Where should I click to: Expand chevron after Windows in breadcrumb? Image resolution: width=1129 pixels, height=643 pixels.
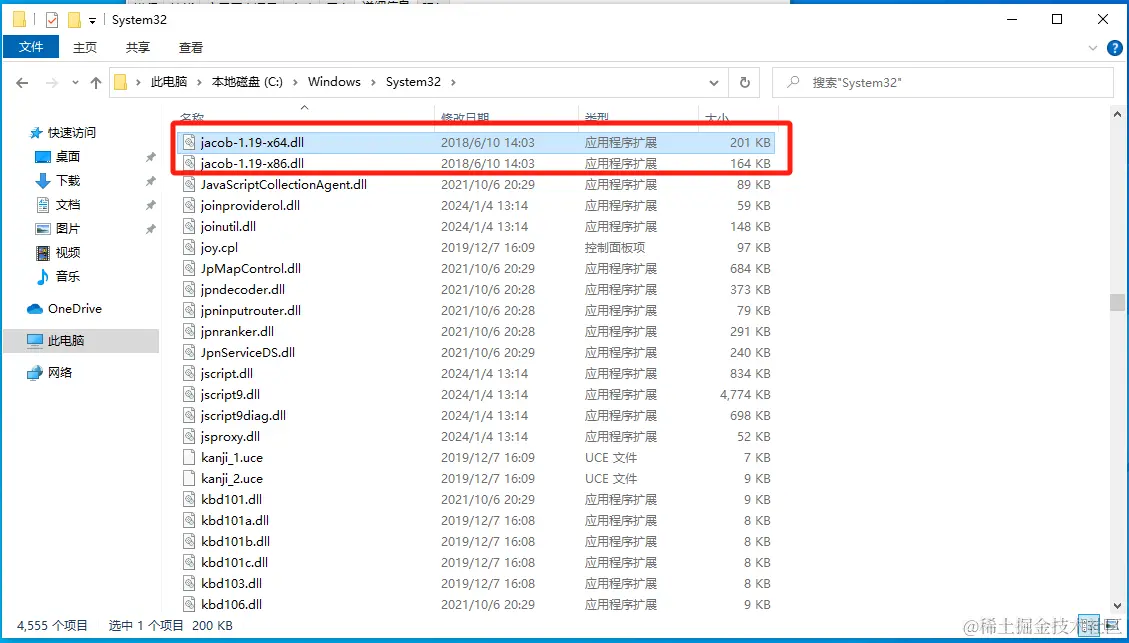(x=373, y=82)
